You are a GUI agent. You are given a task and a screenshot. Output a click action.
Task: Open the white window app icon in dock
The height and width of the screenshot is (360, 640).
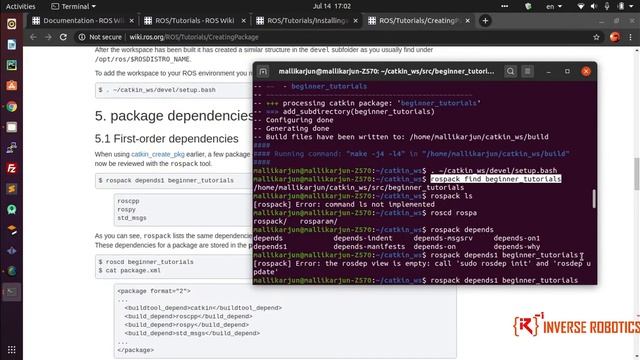coord(11,127)
